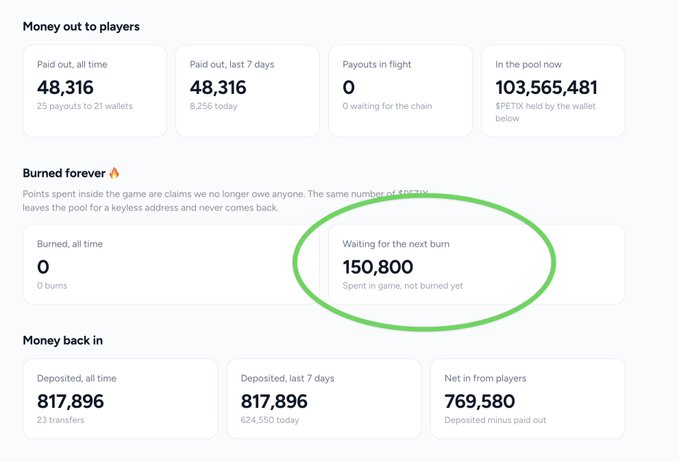
Task: Click the 23 transfers note
Action: 61,420
